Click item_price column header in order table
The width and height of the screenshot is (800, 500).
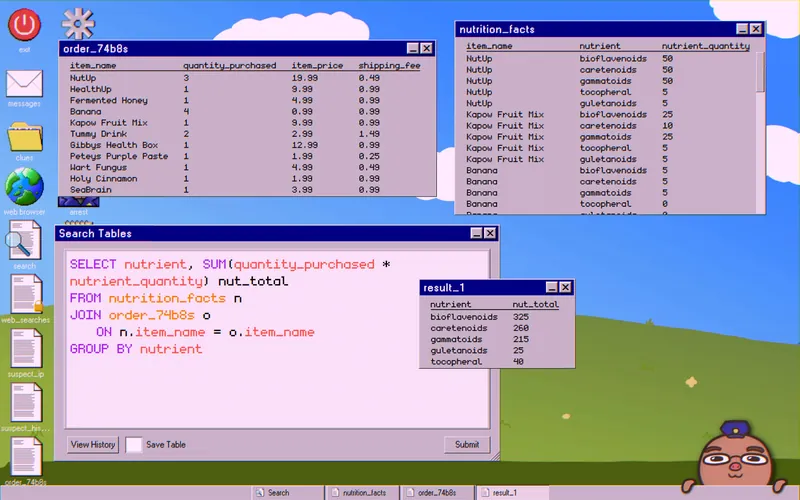[317, 65]
